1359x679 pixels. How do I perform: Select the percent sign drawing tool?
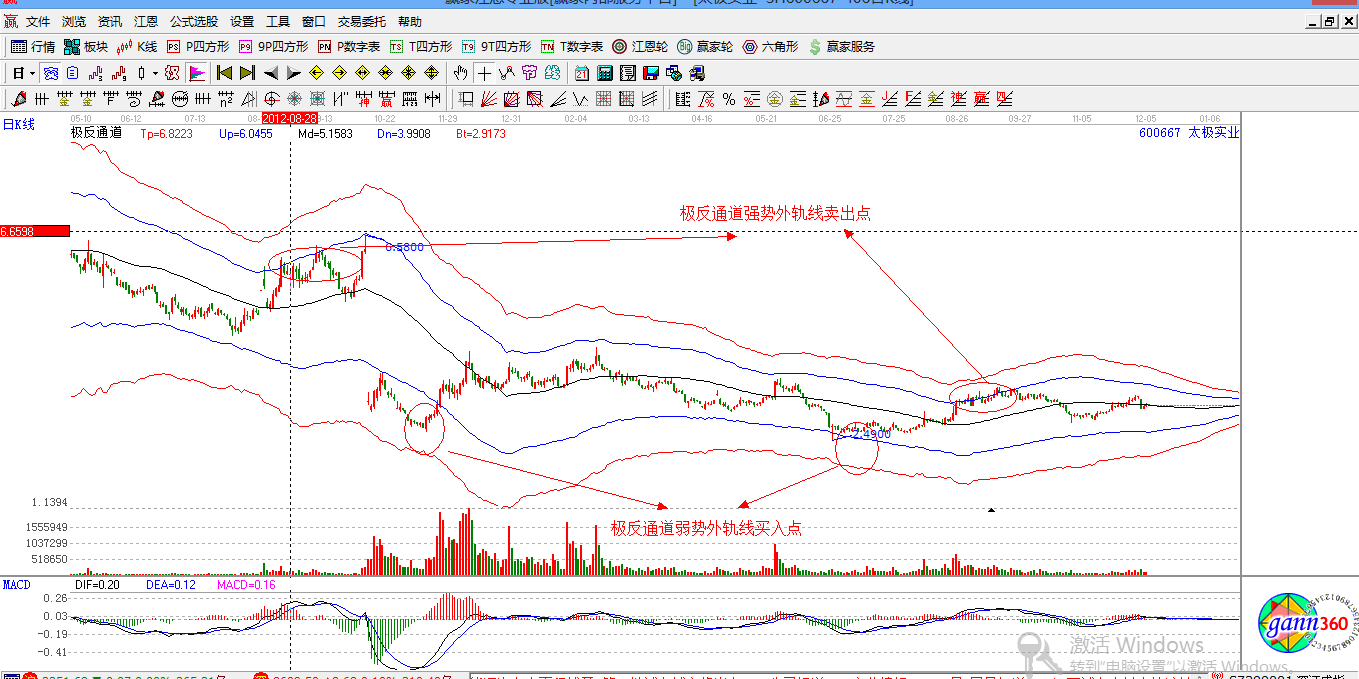coord(729,99)
